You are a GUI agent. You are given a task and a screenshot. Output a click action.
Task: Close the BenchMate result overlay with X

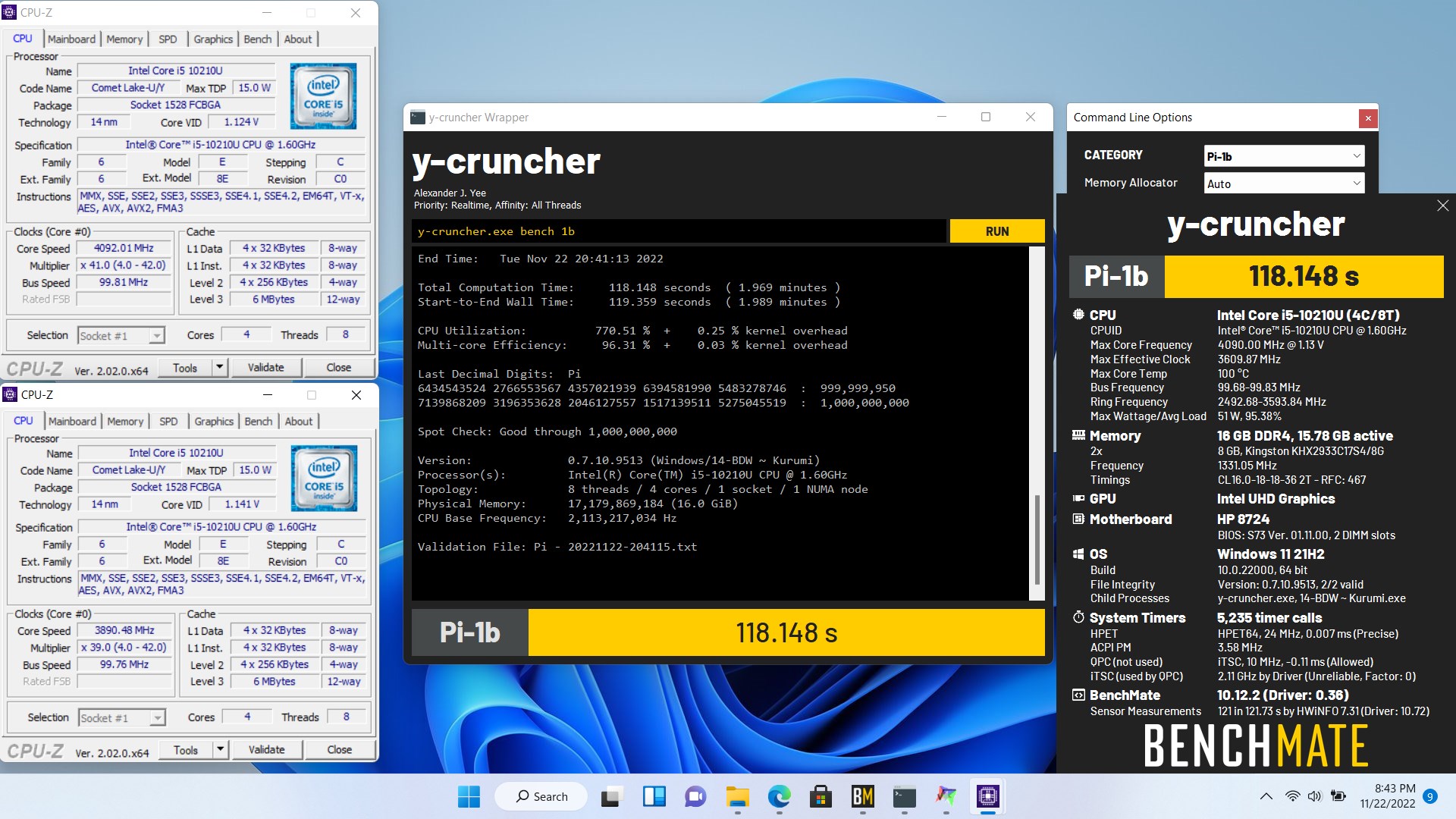pos(1442,206)
